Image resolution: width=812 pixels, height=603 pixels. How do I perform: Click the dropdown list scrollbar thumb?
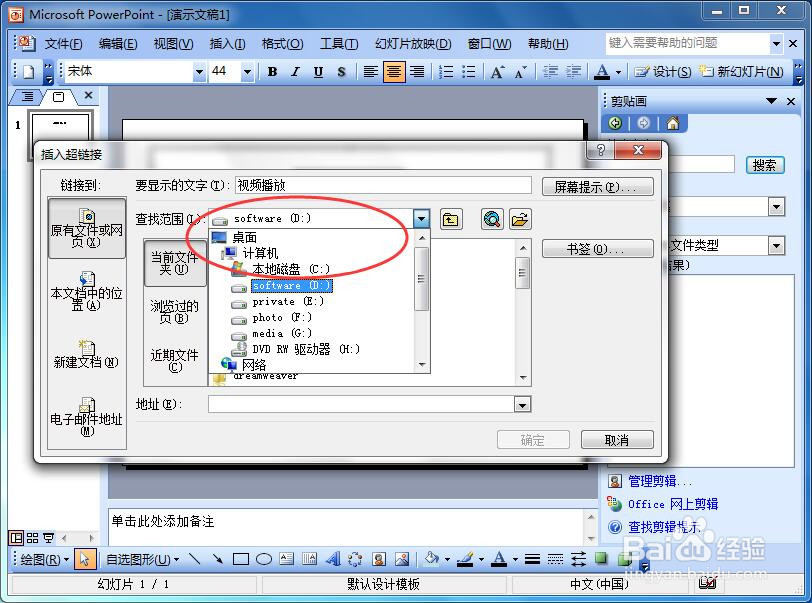[x=422, y=279]
